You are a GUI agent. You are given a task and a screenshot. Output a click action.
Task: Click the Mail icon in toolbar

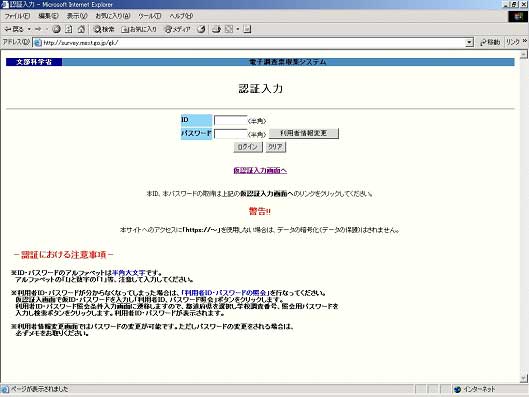coord(216,29)
